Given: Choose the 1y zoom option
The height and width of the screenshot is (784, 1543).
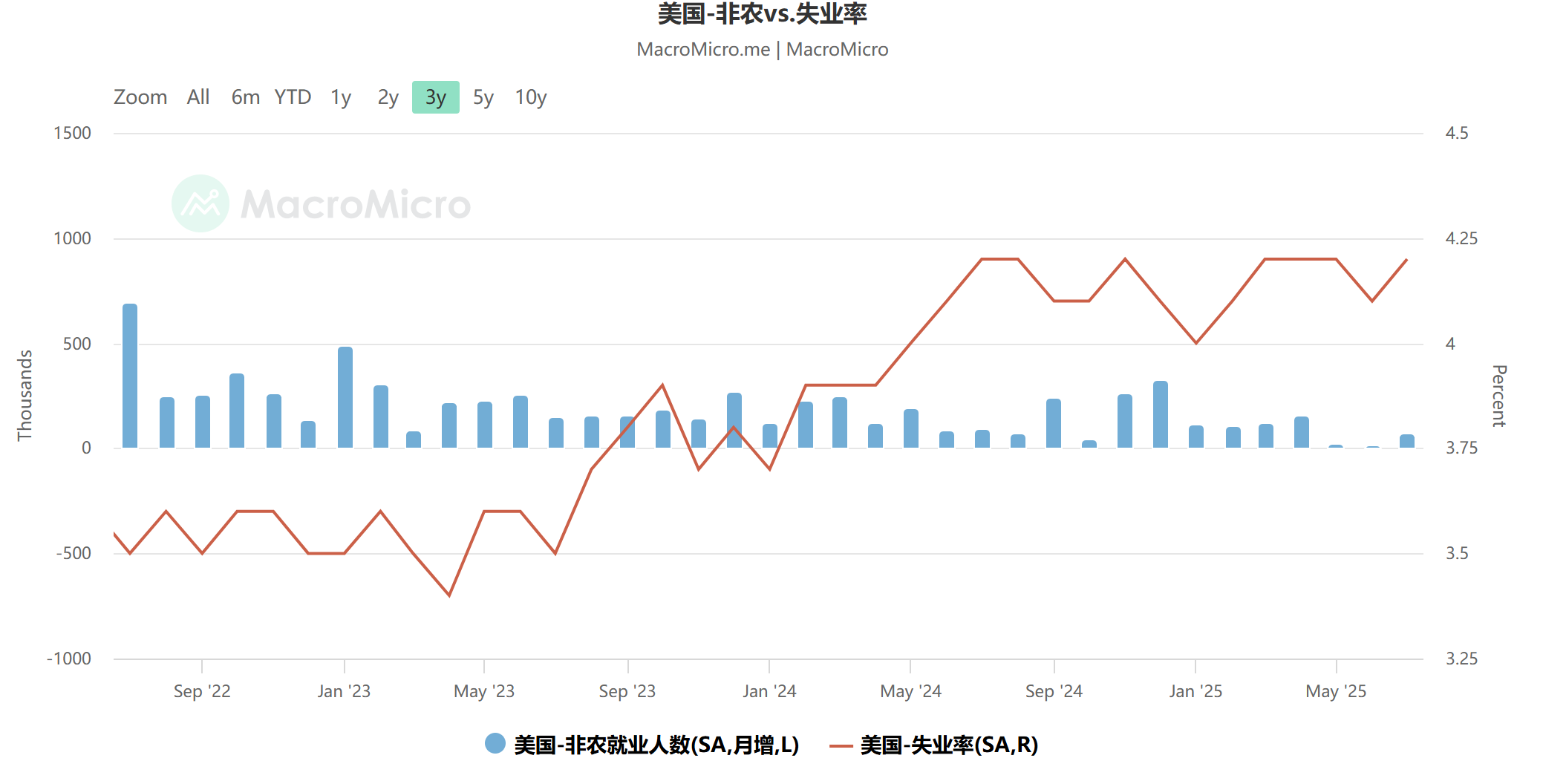Looking at the screenshot, I should tap(341, 97).
